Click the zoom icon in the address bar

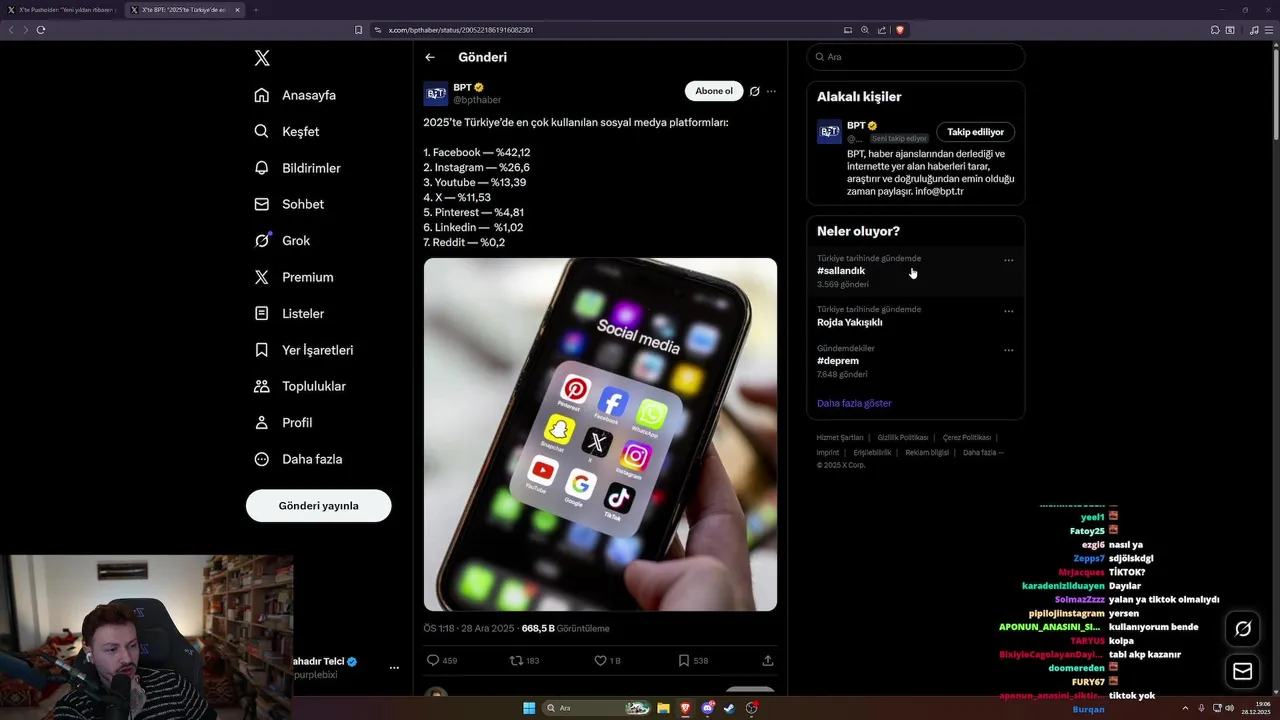[865, 30]
